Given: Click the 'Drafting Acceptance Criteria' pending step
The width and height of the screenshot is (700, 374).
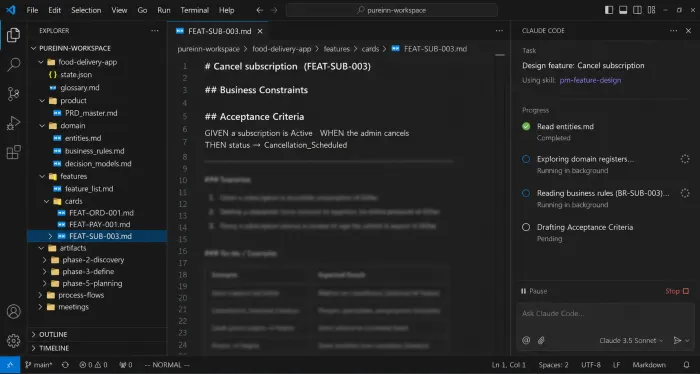Looking at the screenshot, I should 585,227.
